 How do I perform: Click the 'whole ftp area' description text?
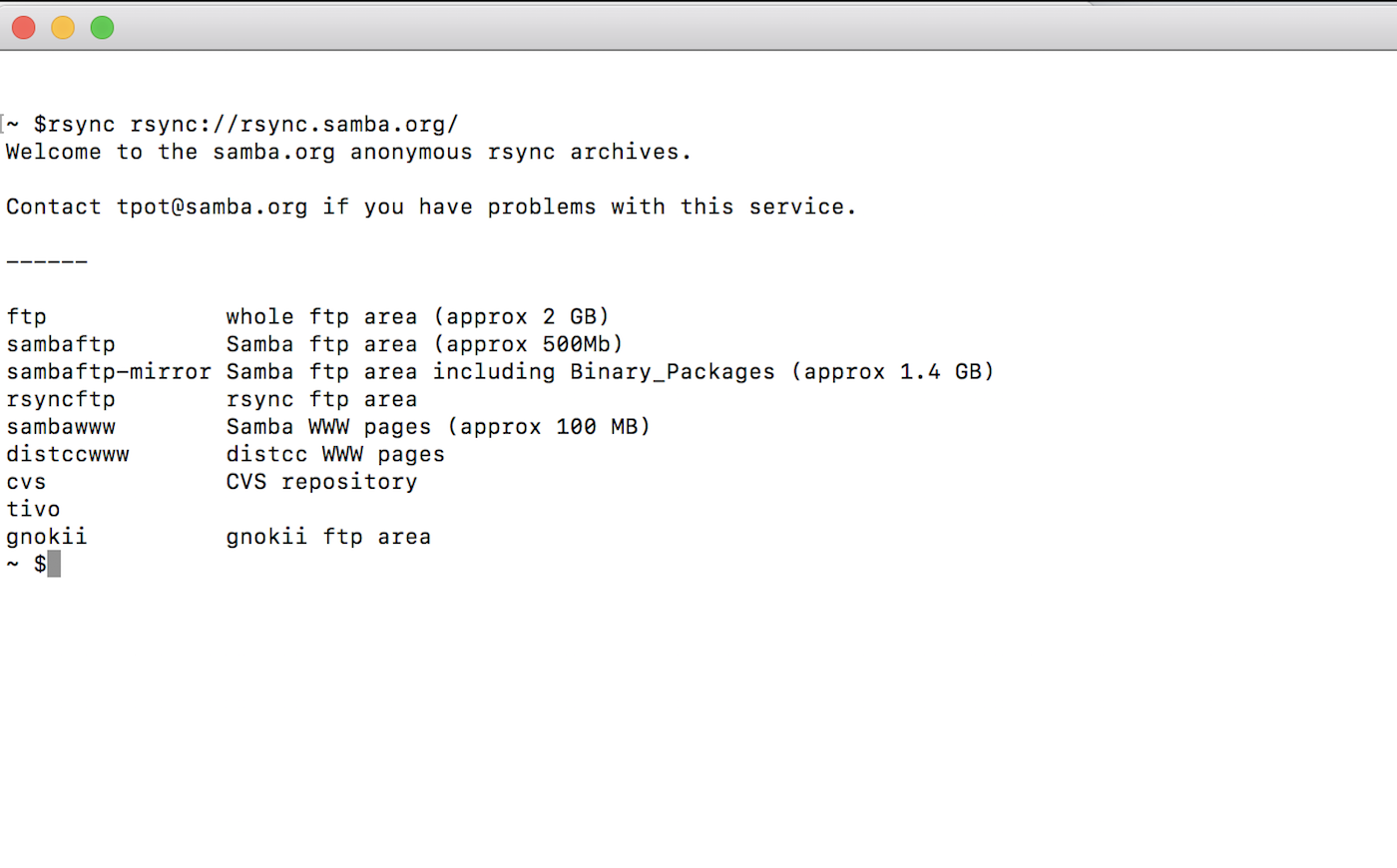click(x=321, y=317)
